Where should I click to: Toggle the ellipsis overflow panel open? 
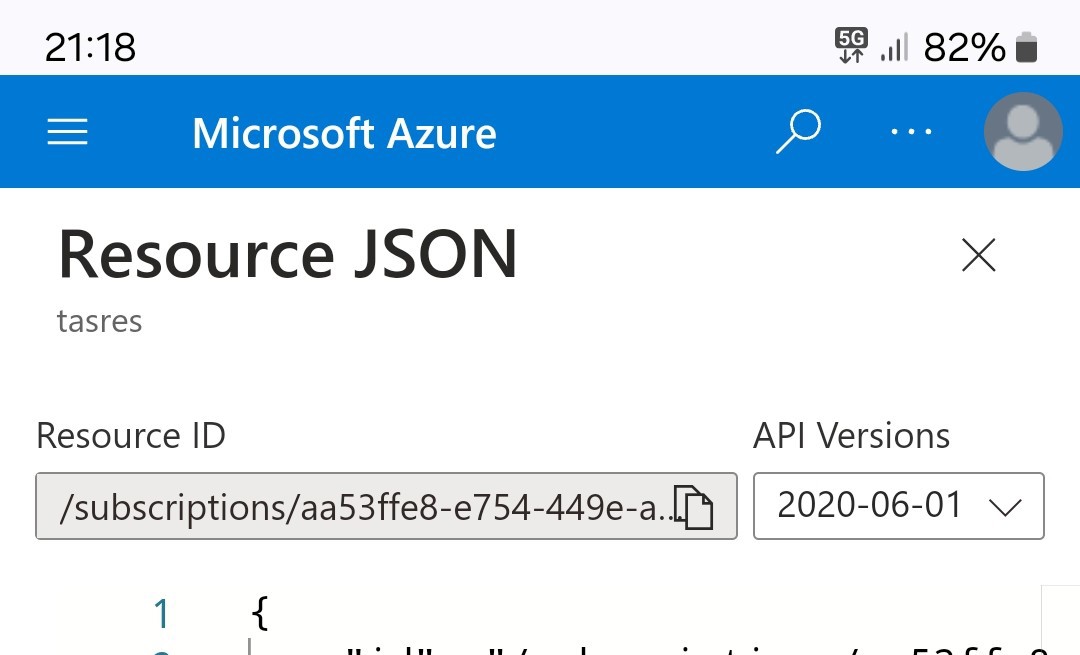coord(911,132)
